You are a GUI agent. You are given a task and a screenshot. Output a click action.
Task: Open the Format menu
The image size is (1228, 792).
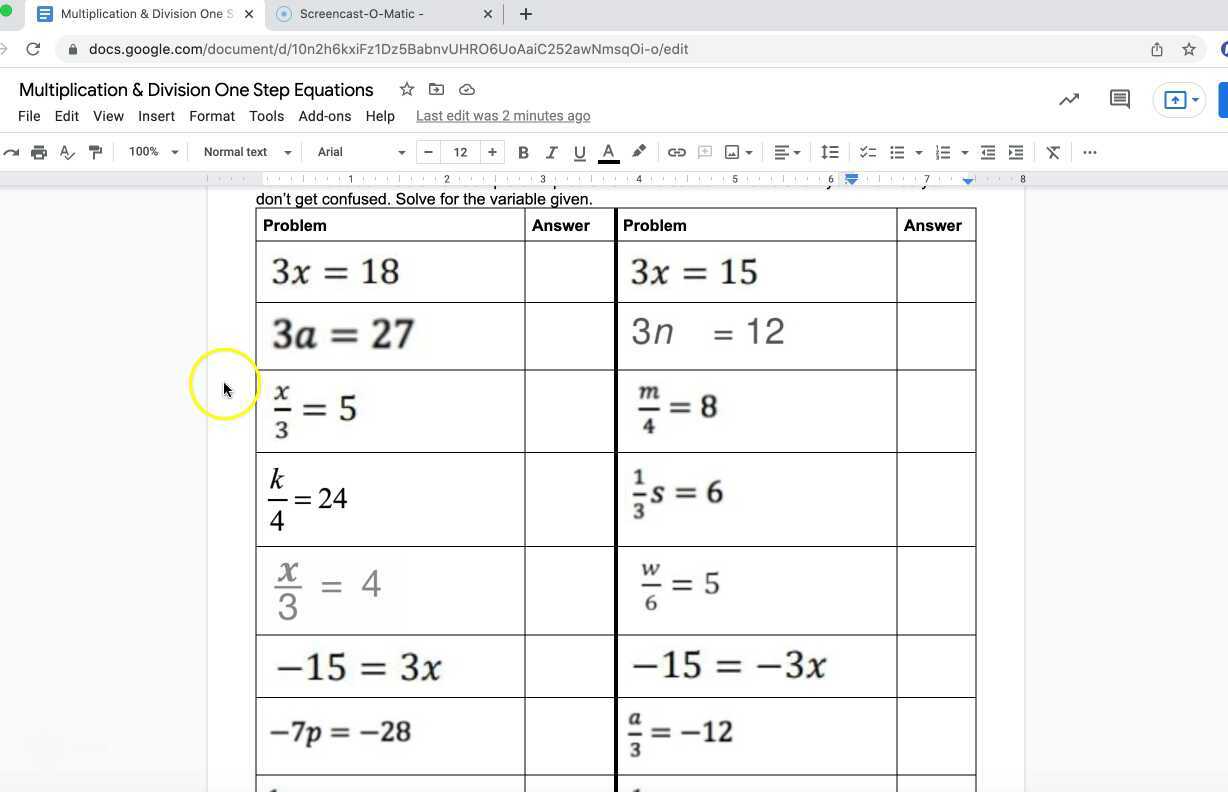[x=212, y=116]
